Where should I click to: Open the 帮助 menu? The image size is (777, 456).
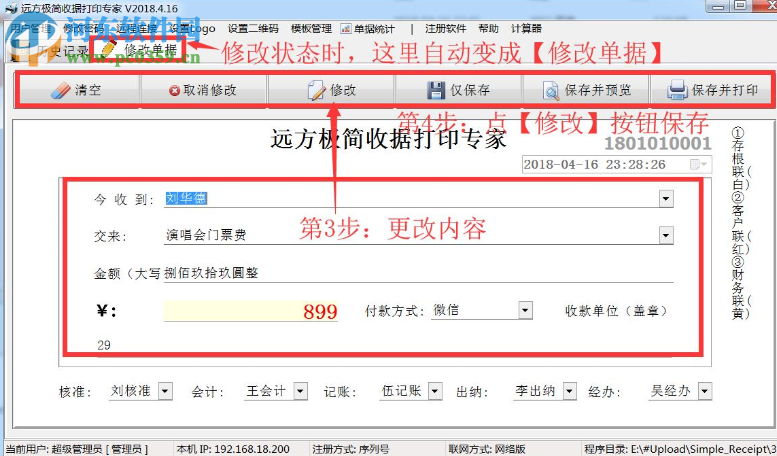(488, 29)
